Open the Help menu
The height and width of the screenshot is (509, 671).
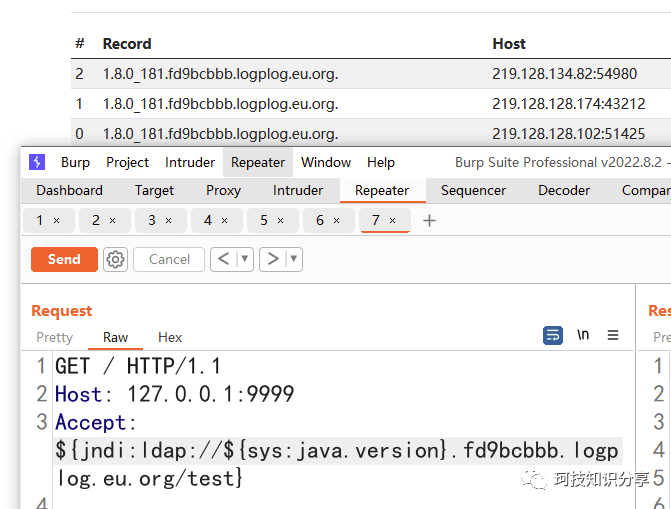pyautogui.click(x=381, y=163)
